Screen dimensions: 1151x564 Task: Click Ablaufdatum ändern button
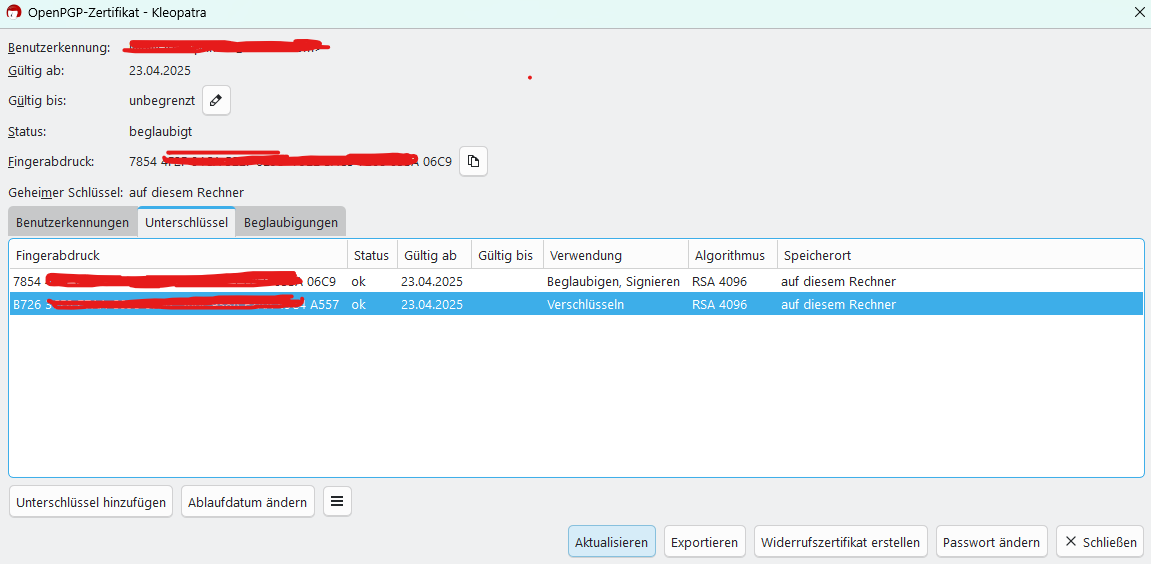click(247, 502)
